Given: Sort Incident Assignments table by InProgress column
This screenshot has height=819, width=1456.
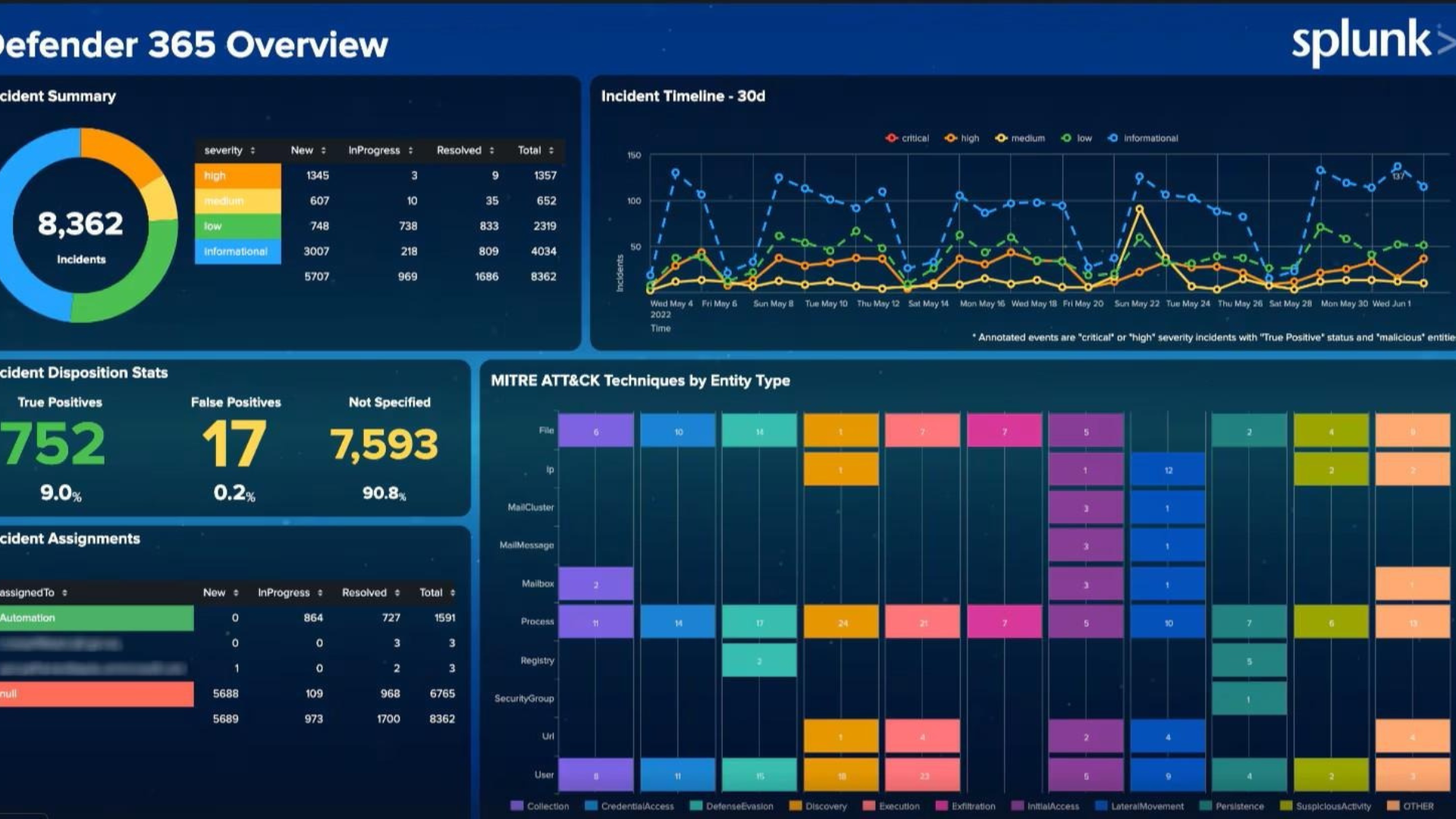Looking at the screenshot, I should (290, 592).
